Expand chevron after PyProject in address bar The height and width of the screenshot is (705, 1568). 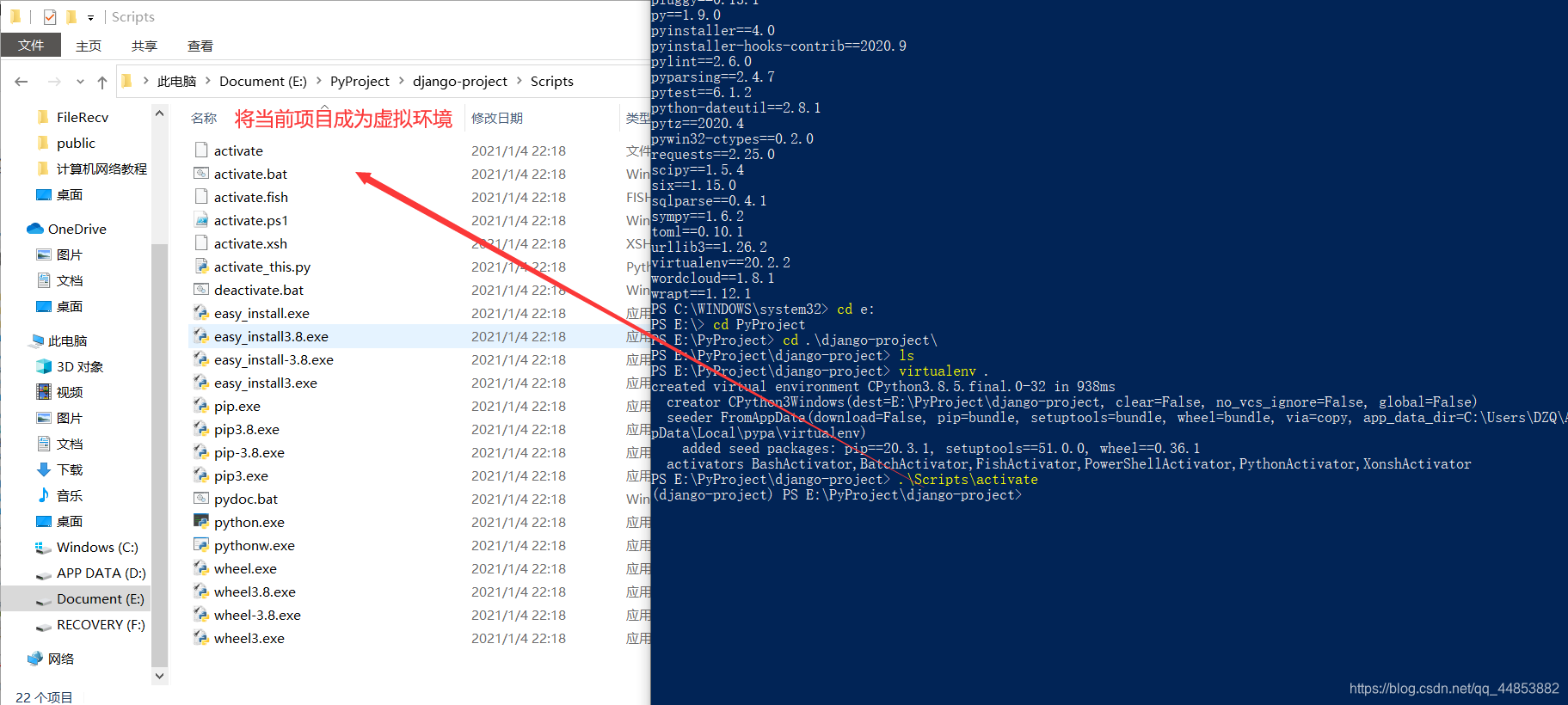tap(401, 81)
